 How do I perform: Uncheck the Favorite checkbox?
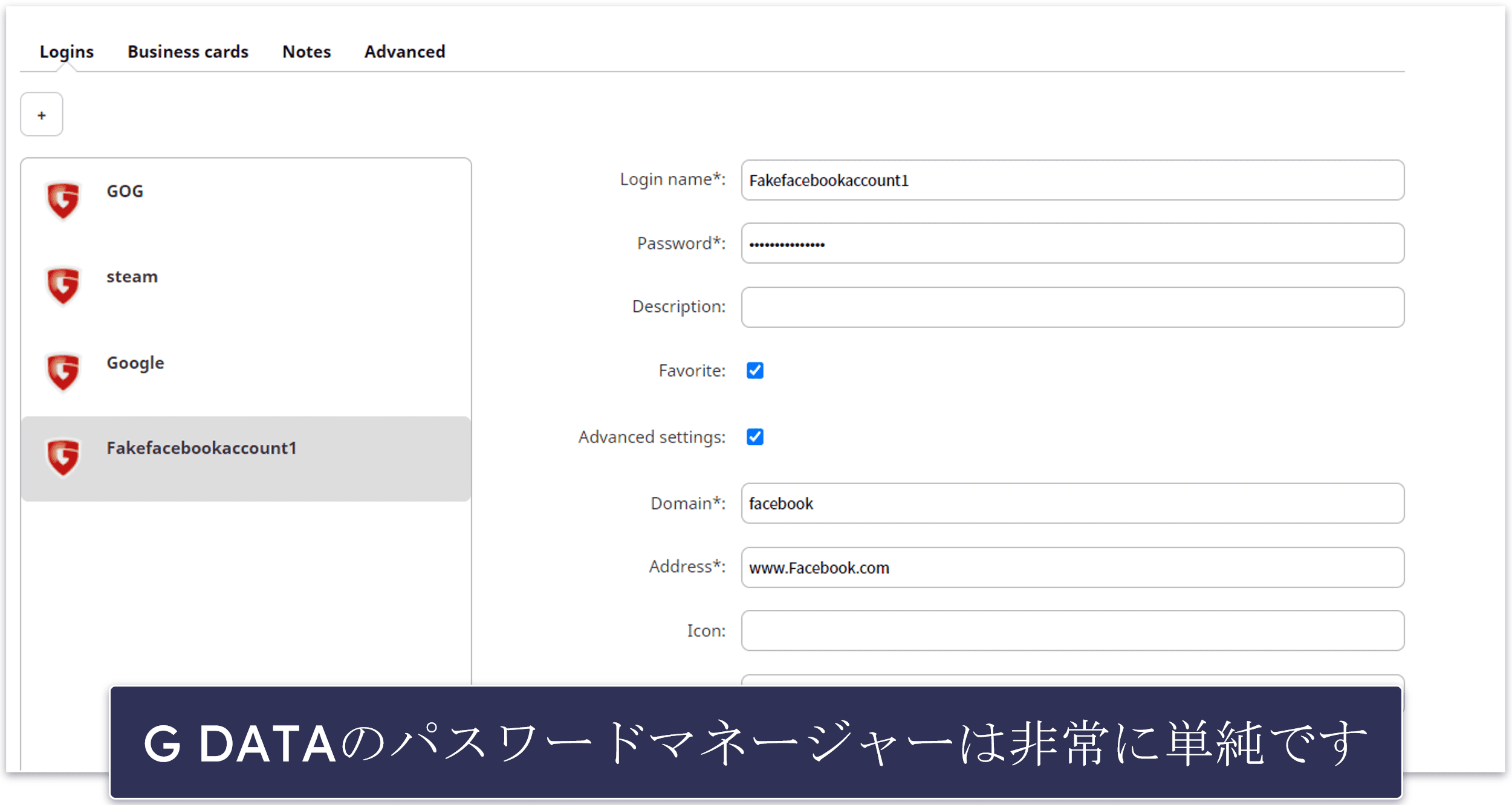(755, 370)
